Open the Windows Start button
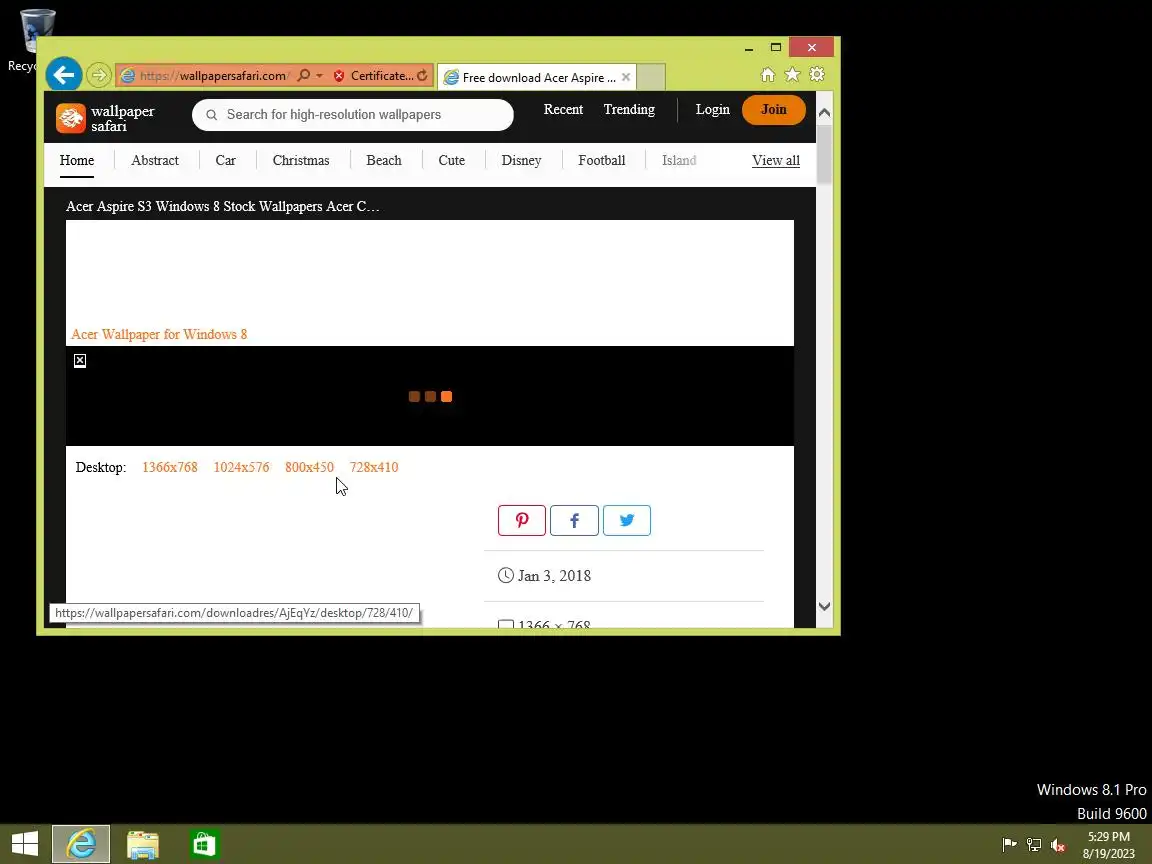The height and width of the screenshot is (864, 1152). coord(25,844)
